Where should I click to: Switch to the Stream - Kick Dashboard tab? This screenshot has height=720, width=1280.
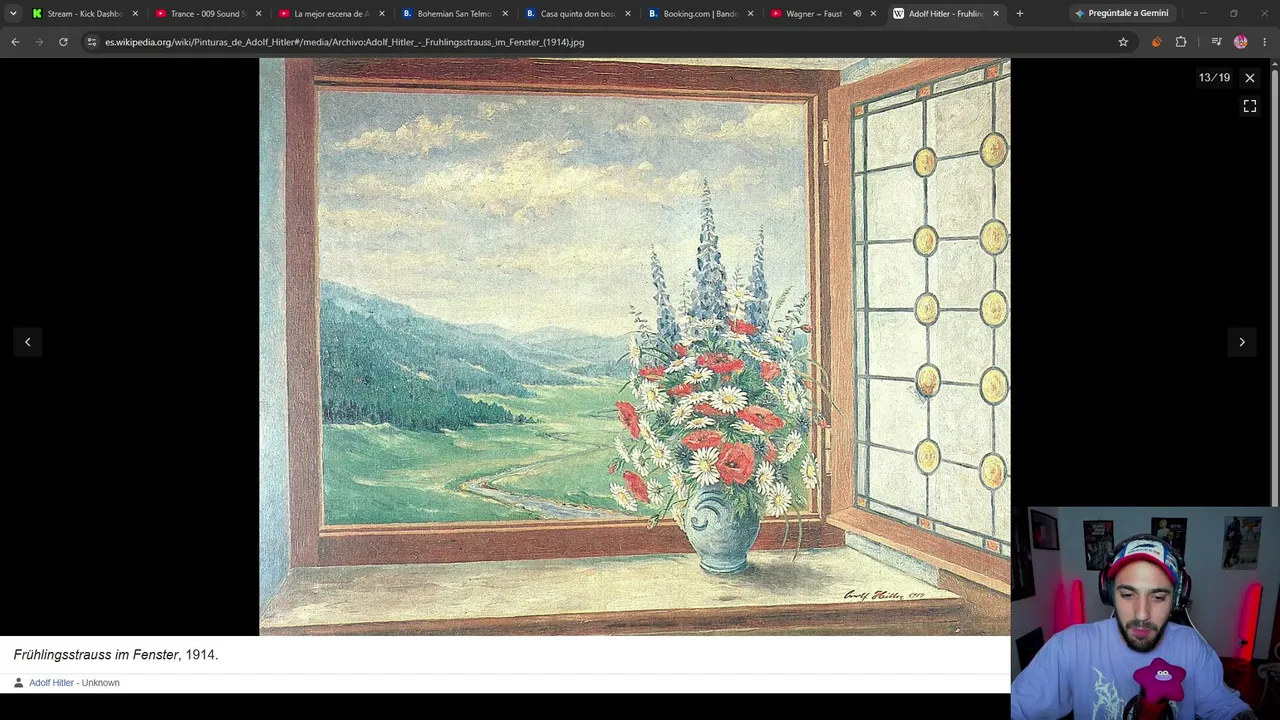tap(84, 14)
